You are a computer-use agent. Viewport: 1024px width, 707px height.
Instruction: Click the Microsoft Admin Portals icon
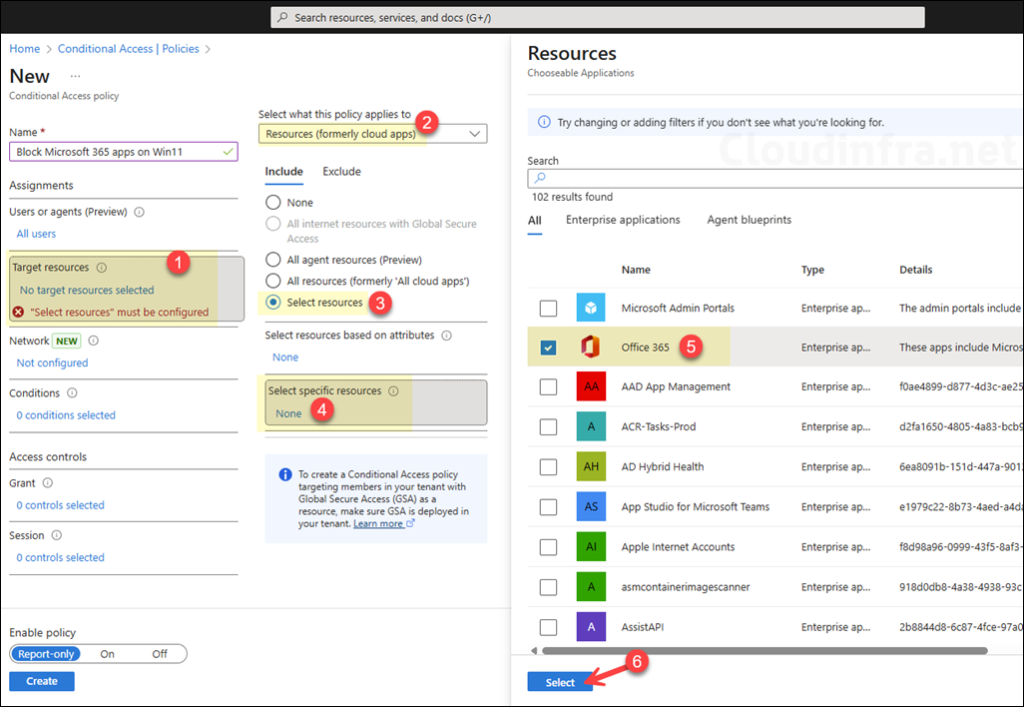[x=591, y=307]
